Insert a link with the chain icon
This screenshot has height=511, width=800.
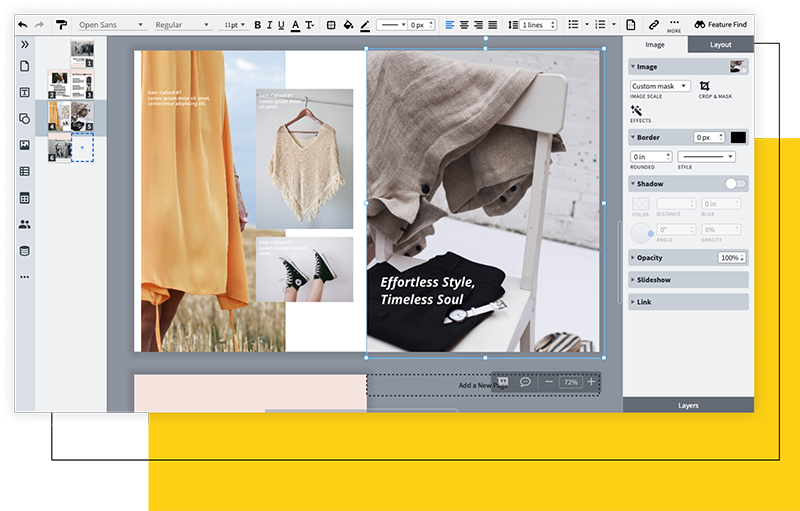pyautogui.click(x=654, y=24)
